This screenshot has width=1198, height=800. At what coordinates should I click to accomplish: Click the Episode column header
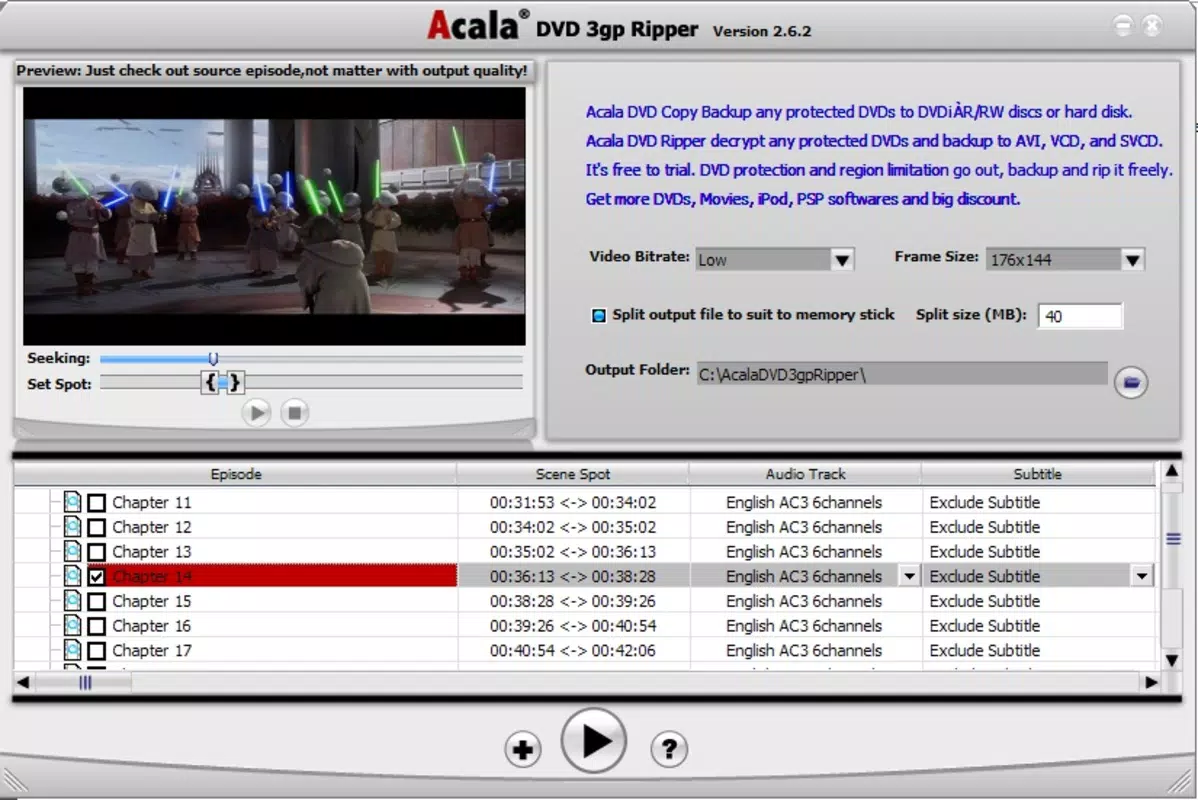coord(235,474)
